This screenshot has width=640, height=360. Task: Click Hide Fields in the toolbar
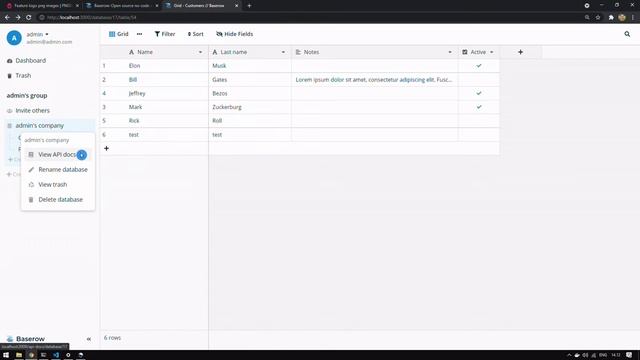click(235, 34)
